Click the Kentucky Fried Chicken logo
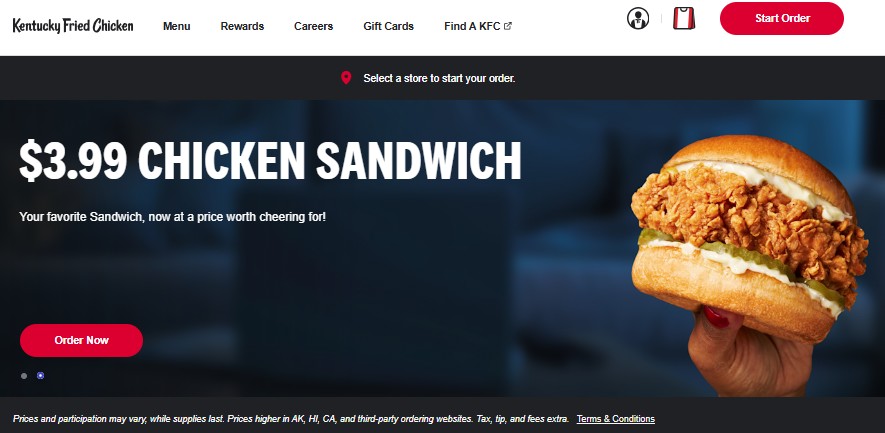Viewport: 885px width, 433px height. click(x=73, y=25)
